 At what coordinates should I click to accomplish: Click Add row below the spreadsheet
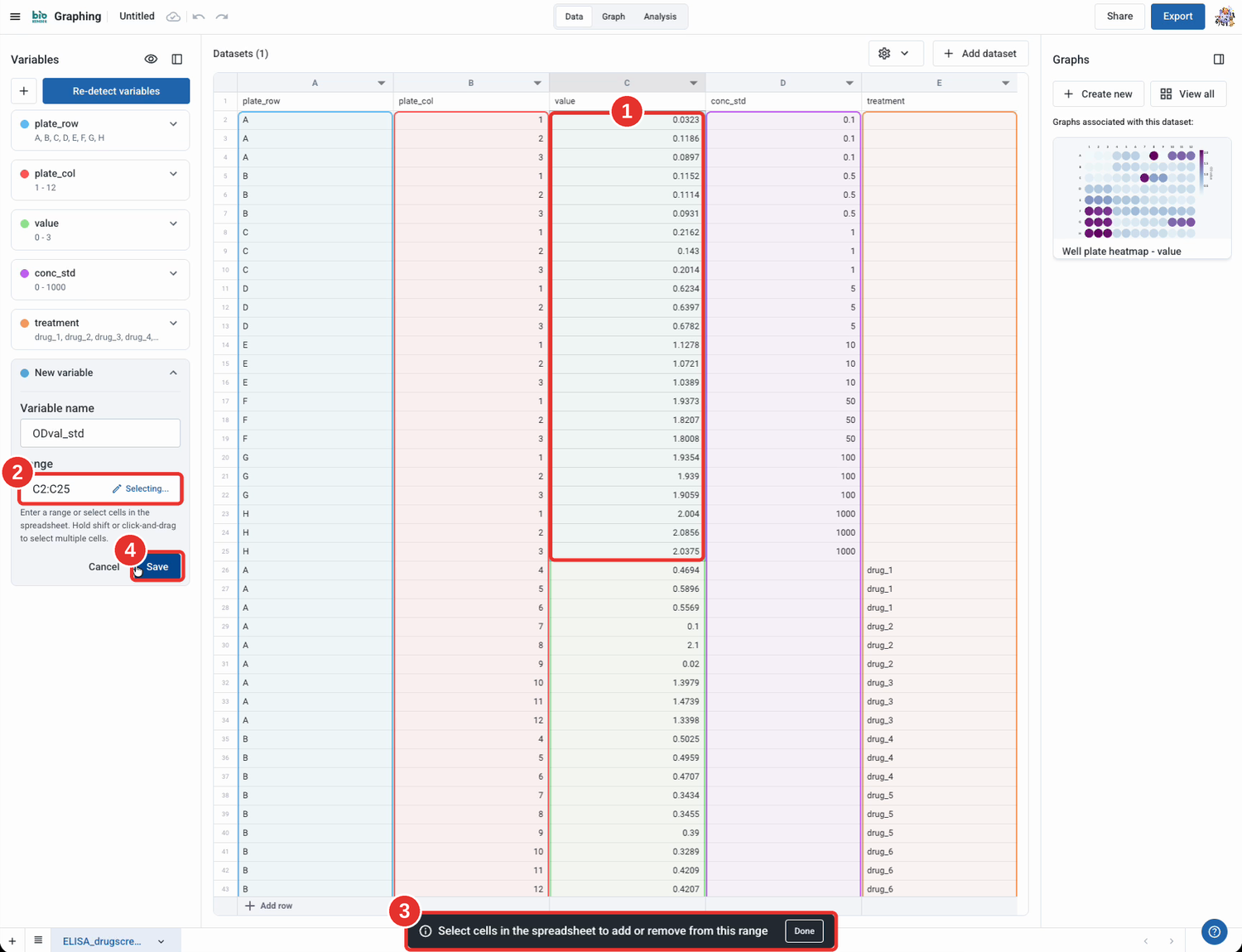[x=268, y=906]
